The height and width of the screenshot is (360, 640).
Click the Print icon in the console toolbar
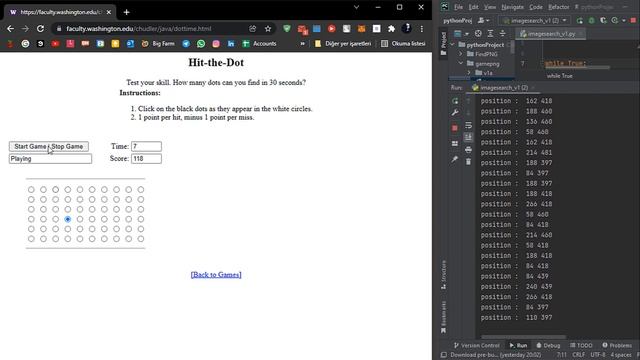469,150
